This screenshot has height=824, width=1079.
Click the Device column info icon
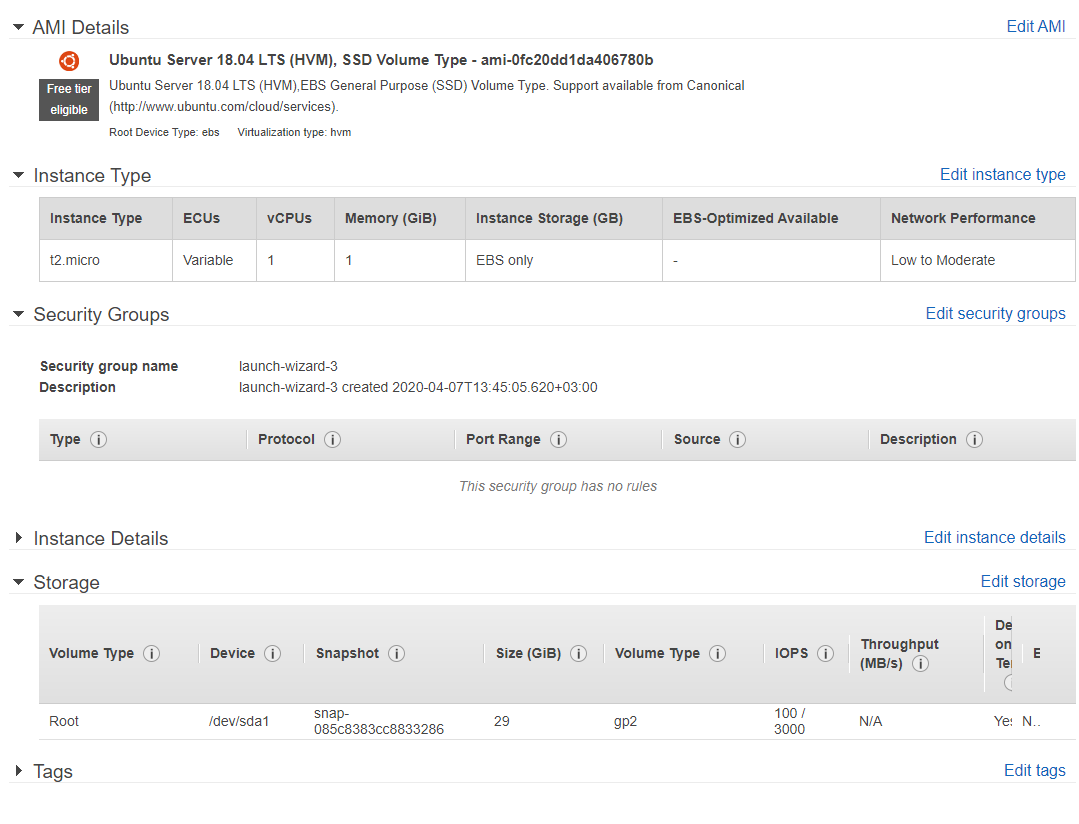click(273, 653)
